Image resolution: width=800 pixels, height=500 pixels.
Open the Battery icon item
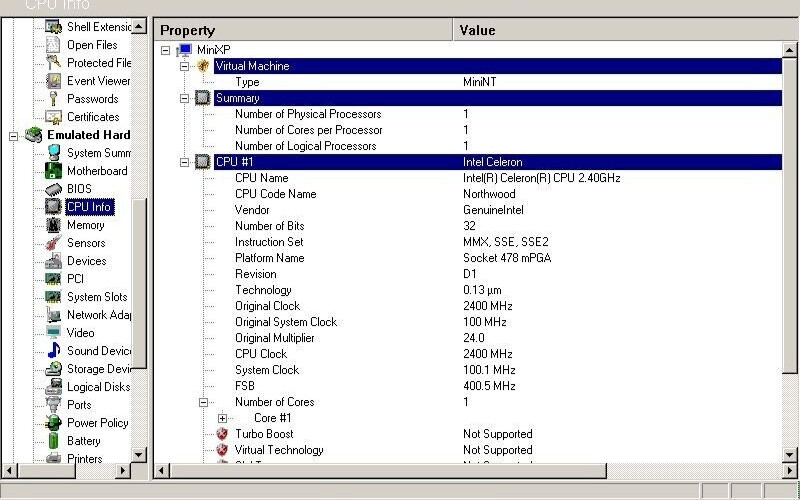[54, 441]
